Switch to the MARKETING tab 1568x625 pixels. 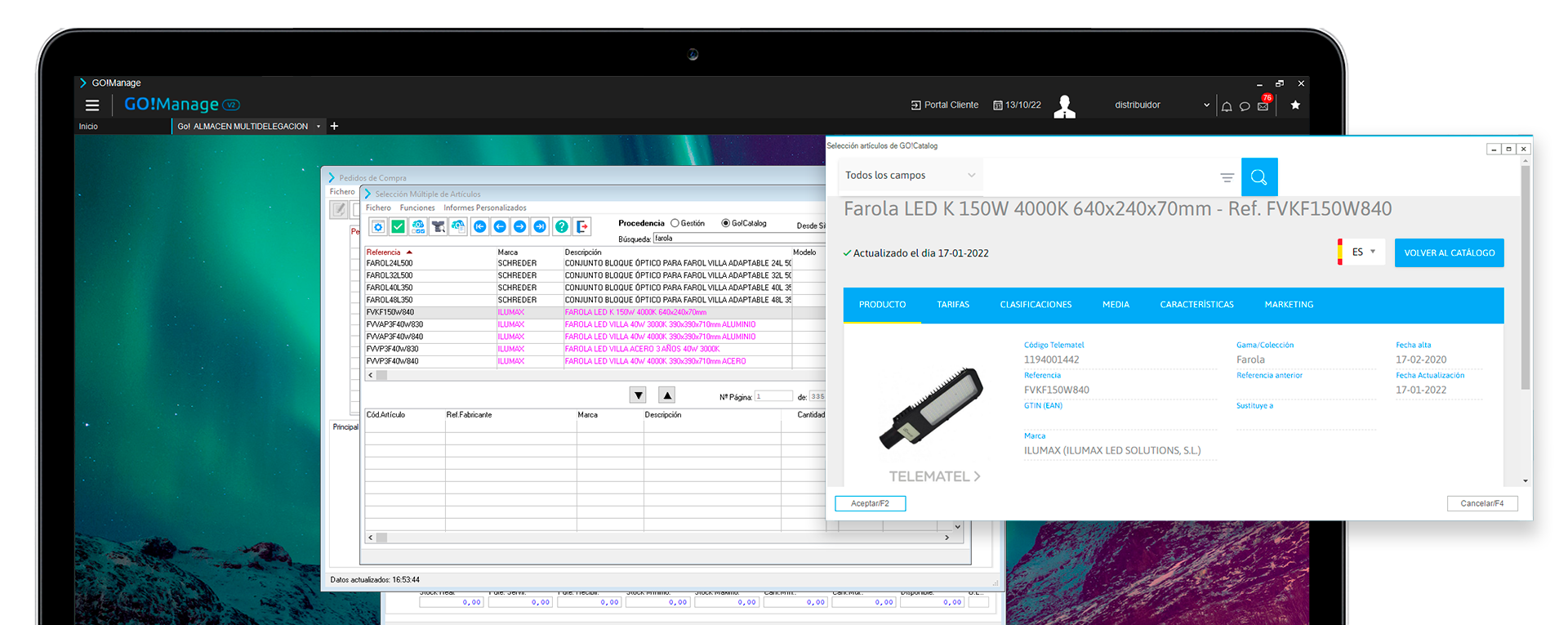click(1289, 305)
